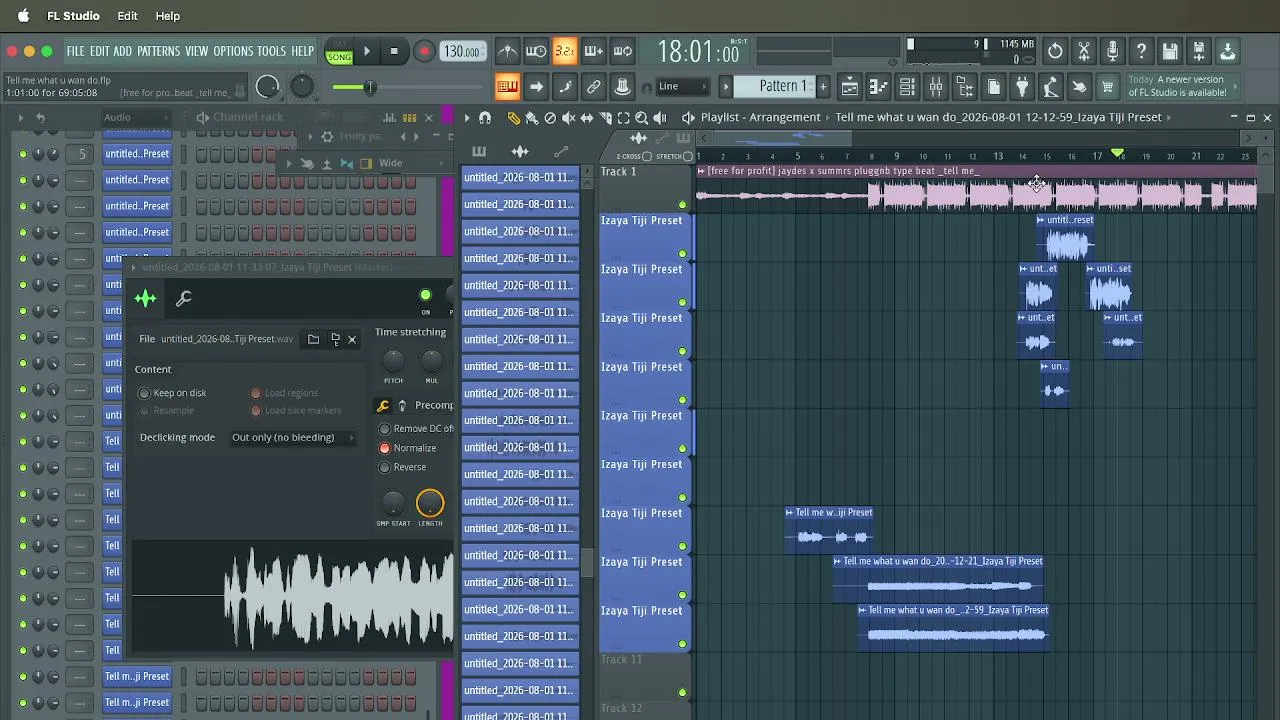Start playback with the play button
Viewport: 1280px width, 720px height.
click(x=367, y=51)
